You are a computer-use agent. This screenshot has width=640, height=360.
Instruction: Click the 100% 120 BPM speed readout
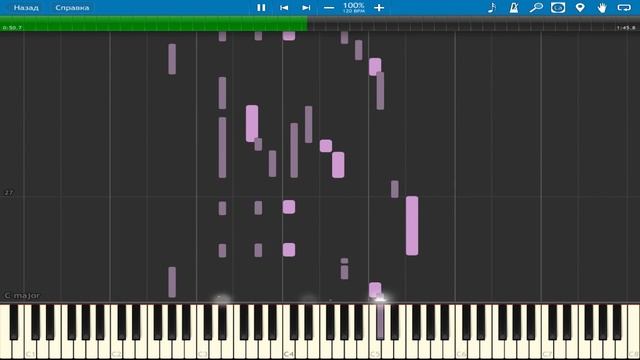354,8
